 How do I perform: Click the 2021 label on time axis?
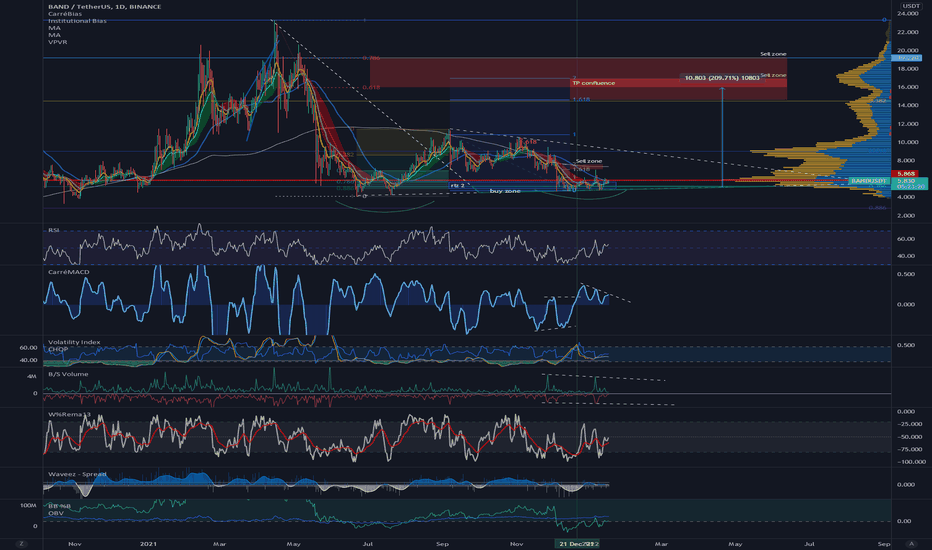(148, 543)
